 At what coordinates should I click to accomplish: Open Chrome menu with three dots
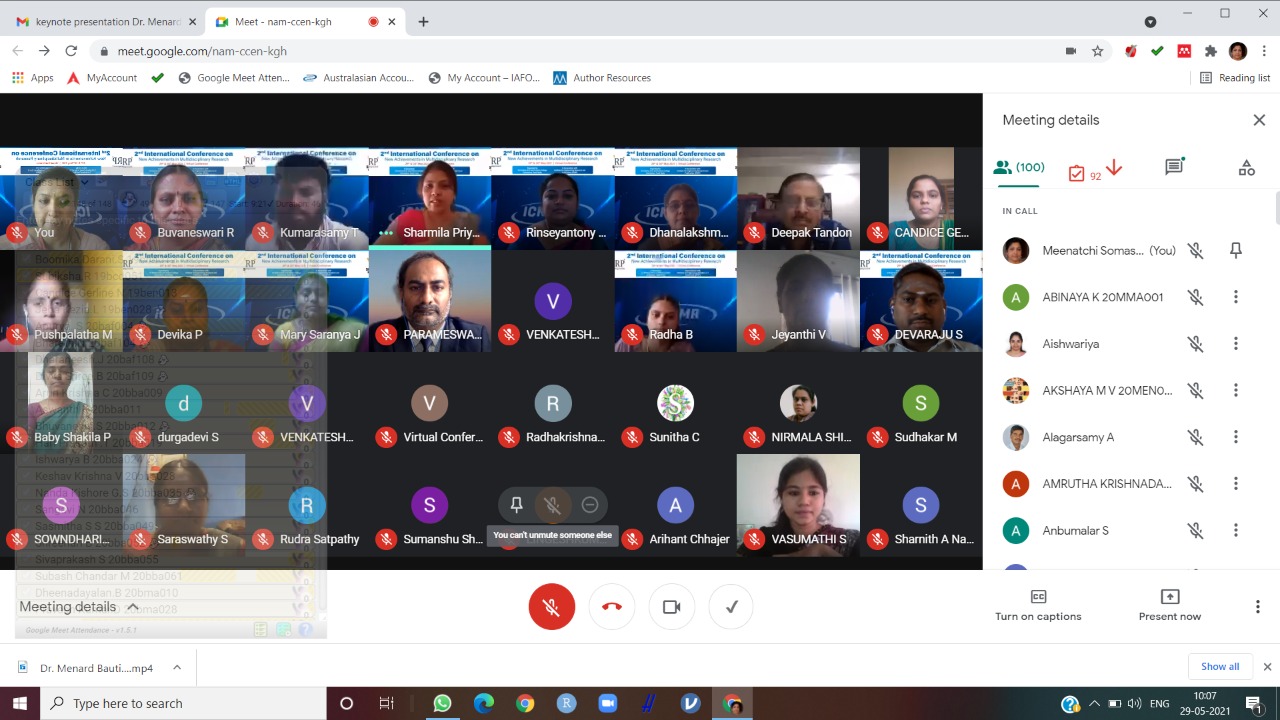click(1264, 51)
